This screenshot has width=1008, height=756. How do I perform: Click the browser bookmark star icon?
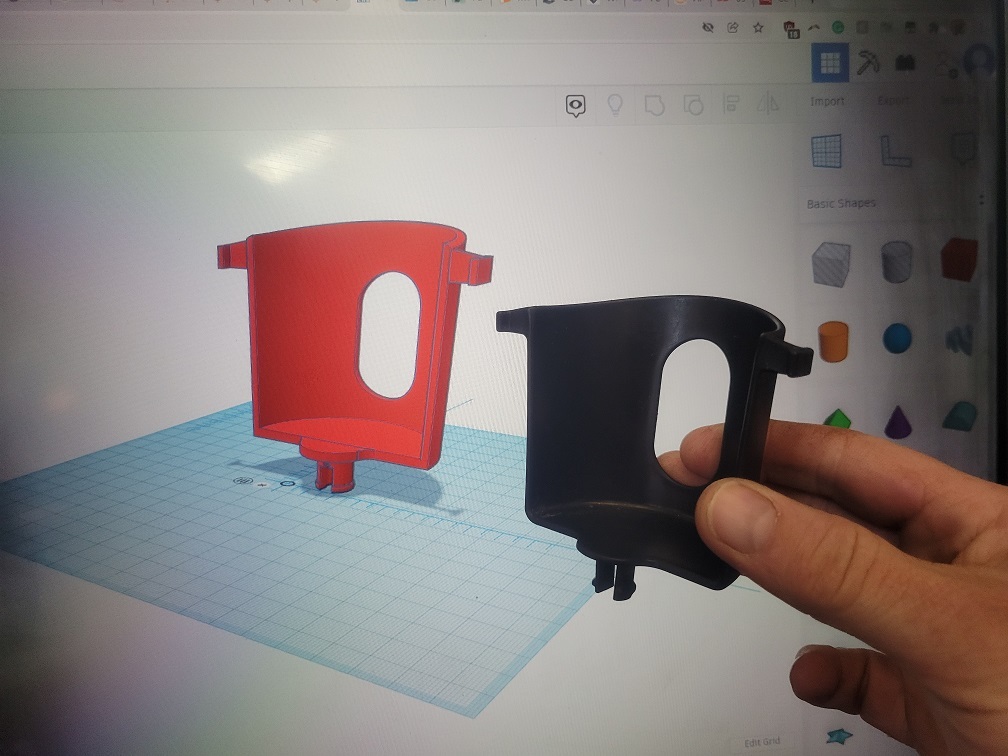(758, 28)
